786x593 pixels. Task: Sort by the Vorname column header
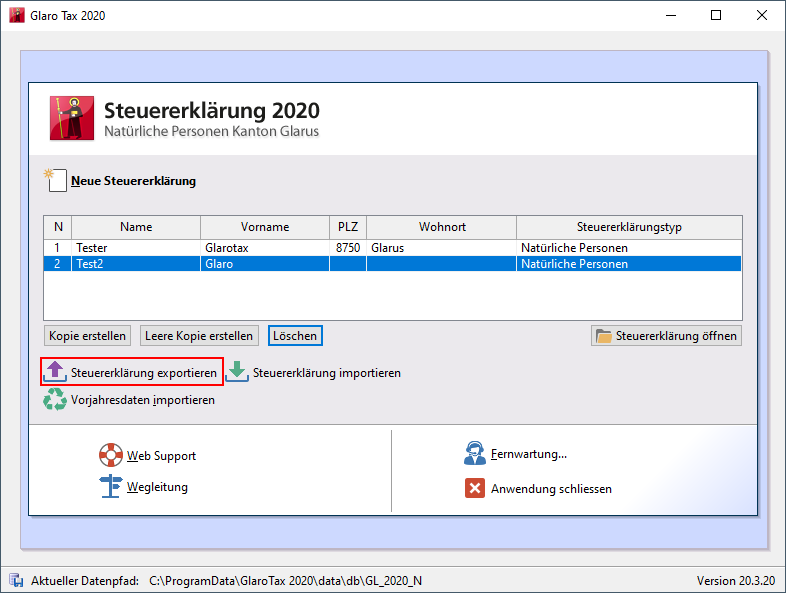click(265, 227)
